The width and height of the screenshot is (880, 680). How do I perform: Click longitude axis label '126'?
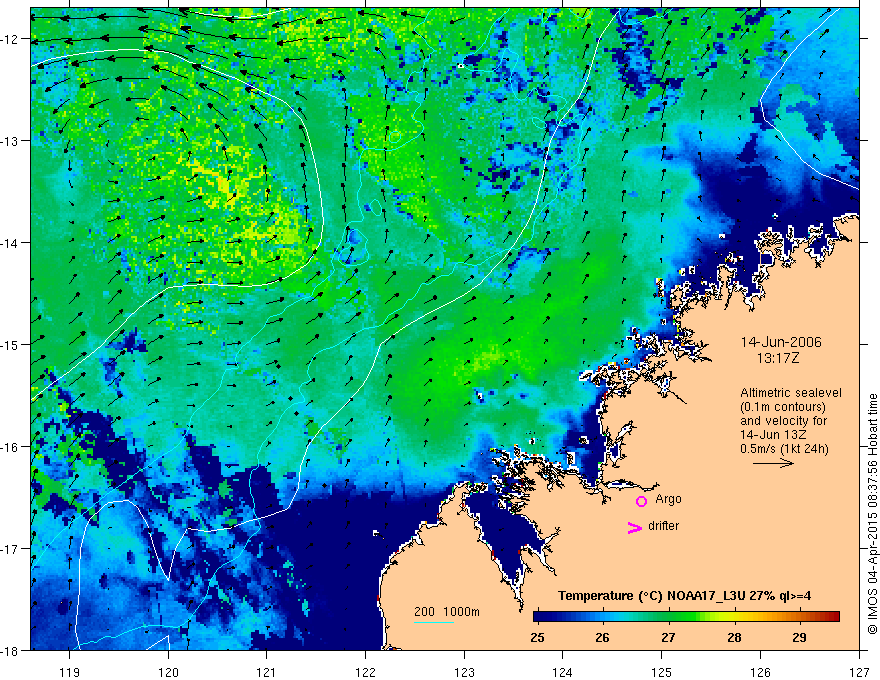[x=760, y=672]
